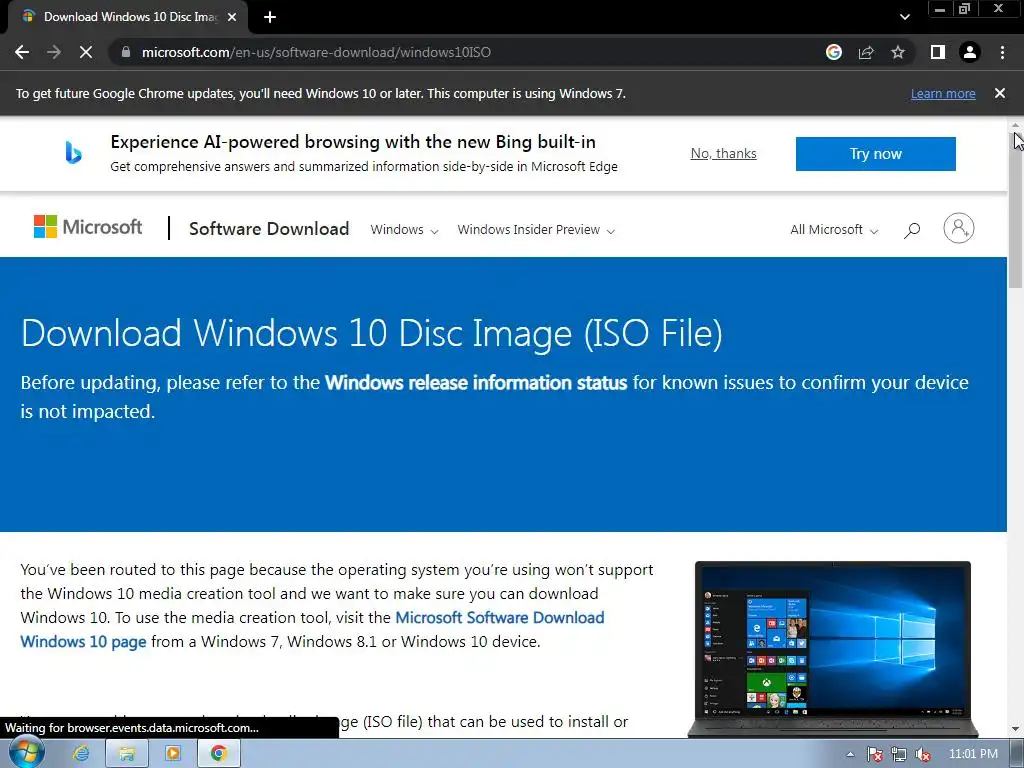1024x768 pixels.
Task: Close the Download Windows 10 Disc Image tab
Action: [x=232, y=17]
